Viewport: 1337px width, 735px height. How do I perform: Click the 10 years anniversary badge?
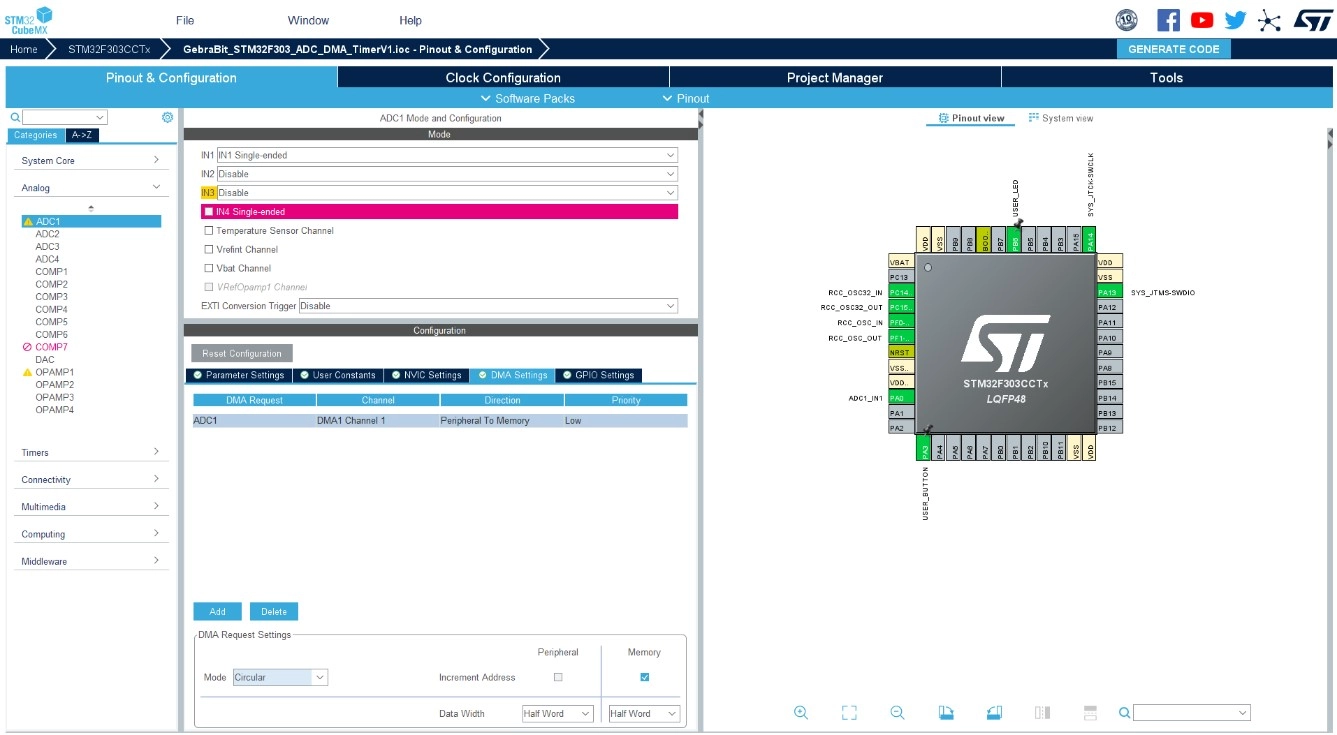(x=1127, y=20)
